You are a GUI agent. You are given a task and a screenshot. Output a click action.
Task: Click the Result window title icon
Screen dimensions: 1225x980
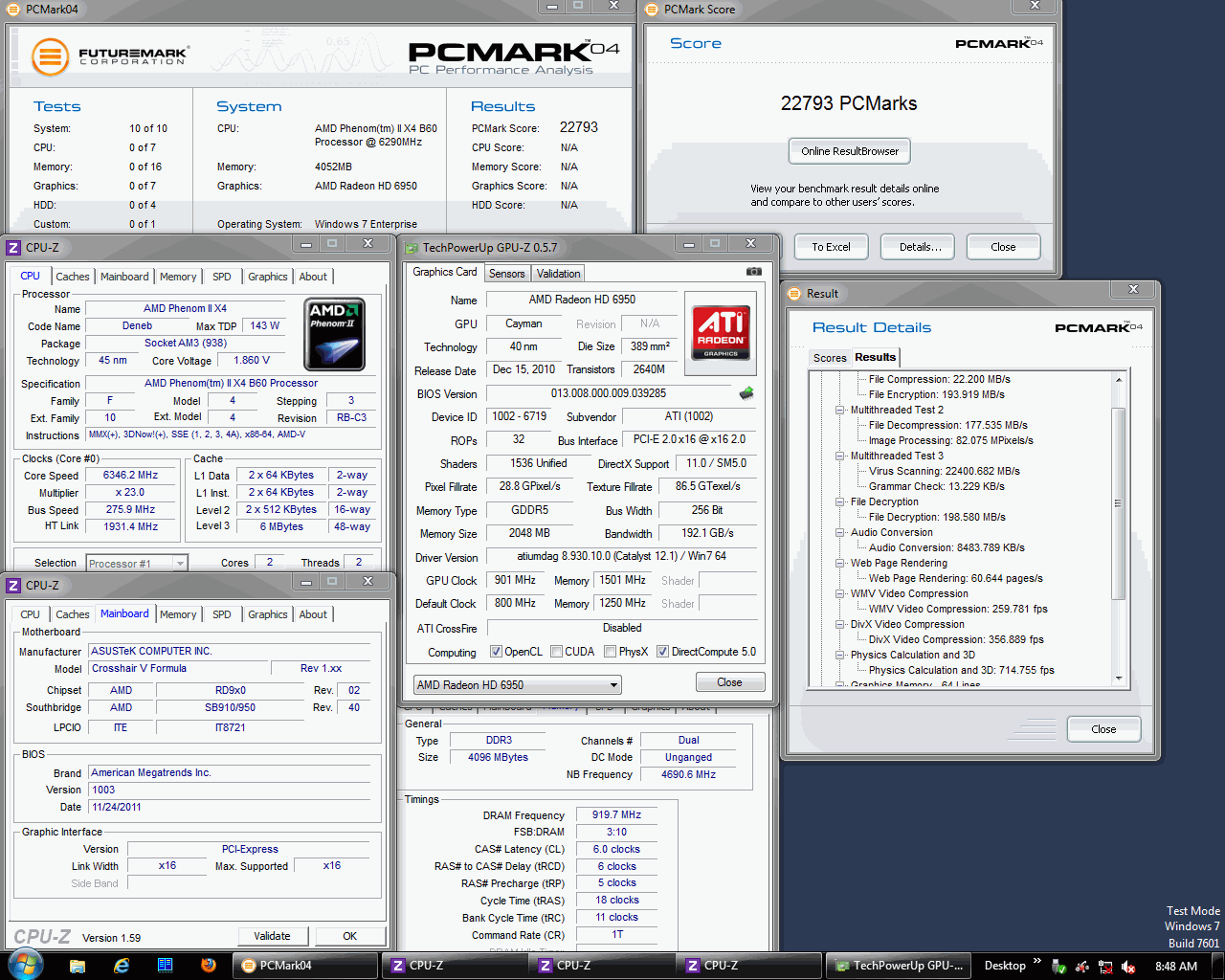(x=794, y=293)
